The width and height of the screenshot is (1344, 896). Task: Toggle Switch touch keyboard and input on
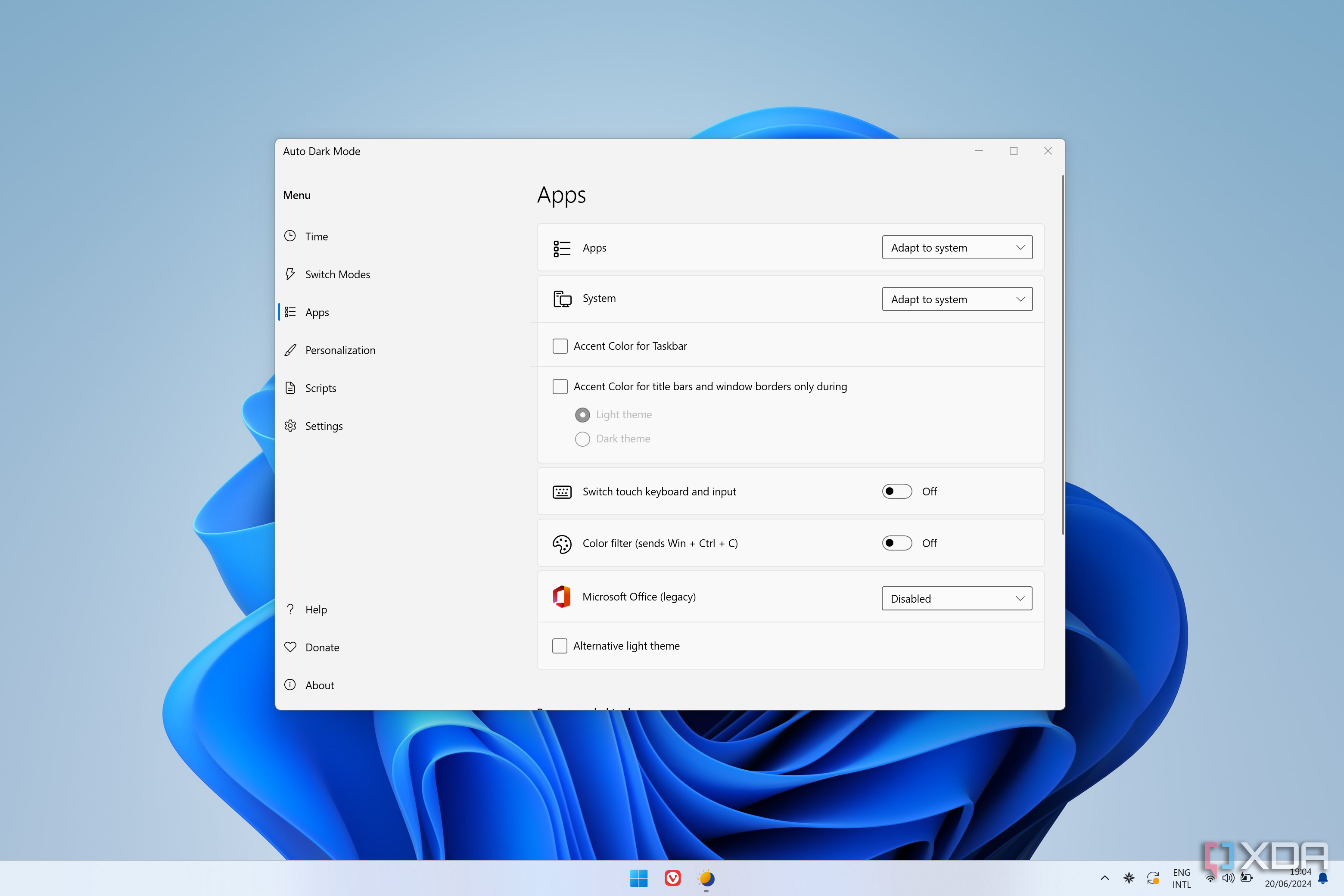pyautogui.click(x=896, y=492)
